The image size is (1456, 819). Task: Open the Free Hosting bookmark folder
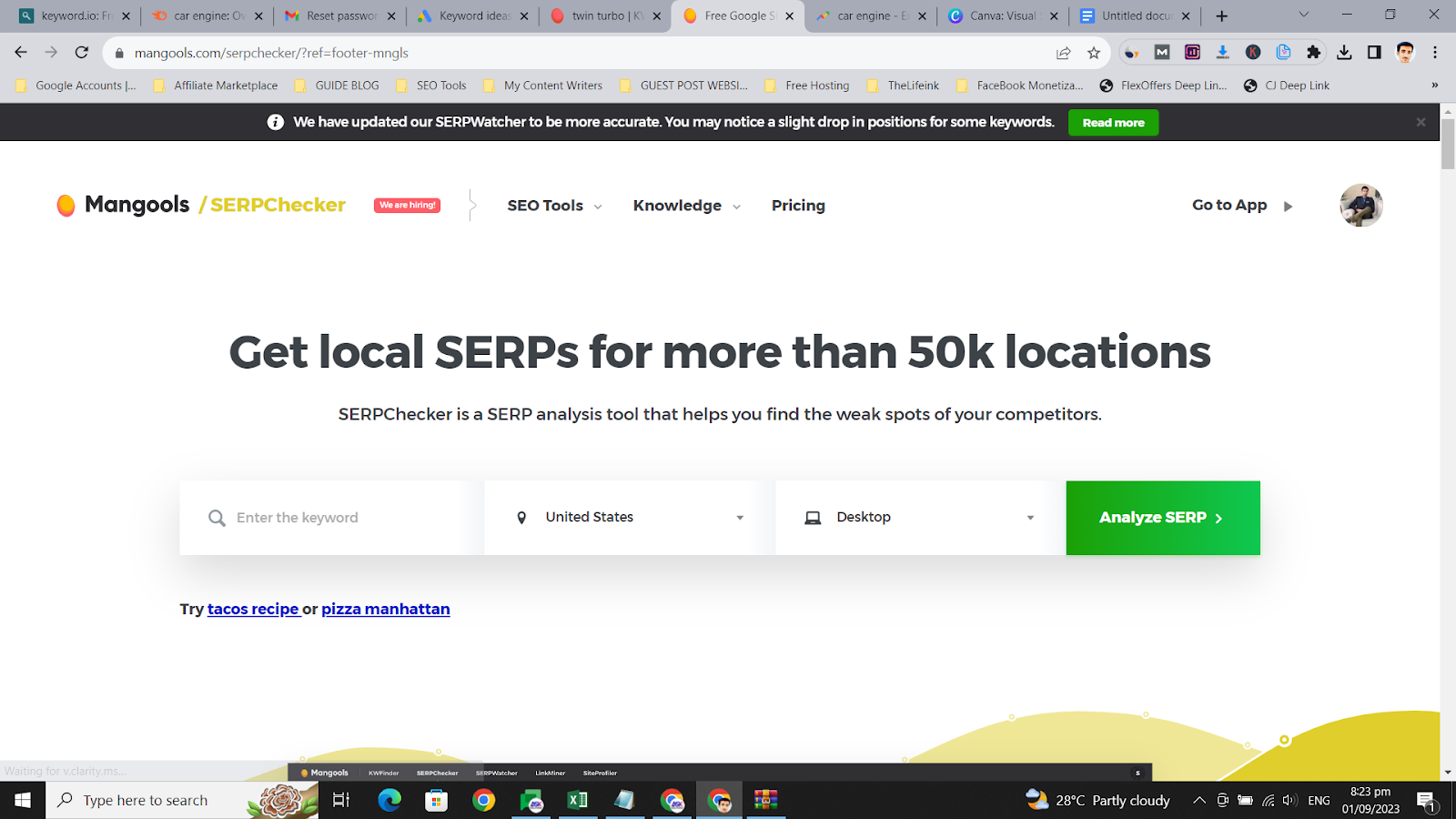(806, 86)
